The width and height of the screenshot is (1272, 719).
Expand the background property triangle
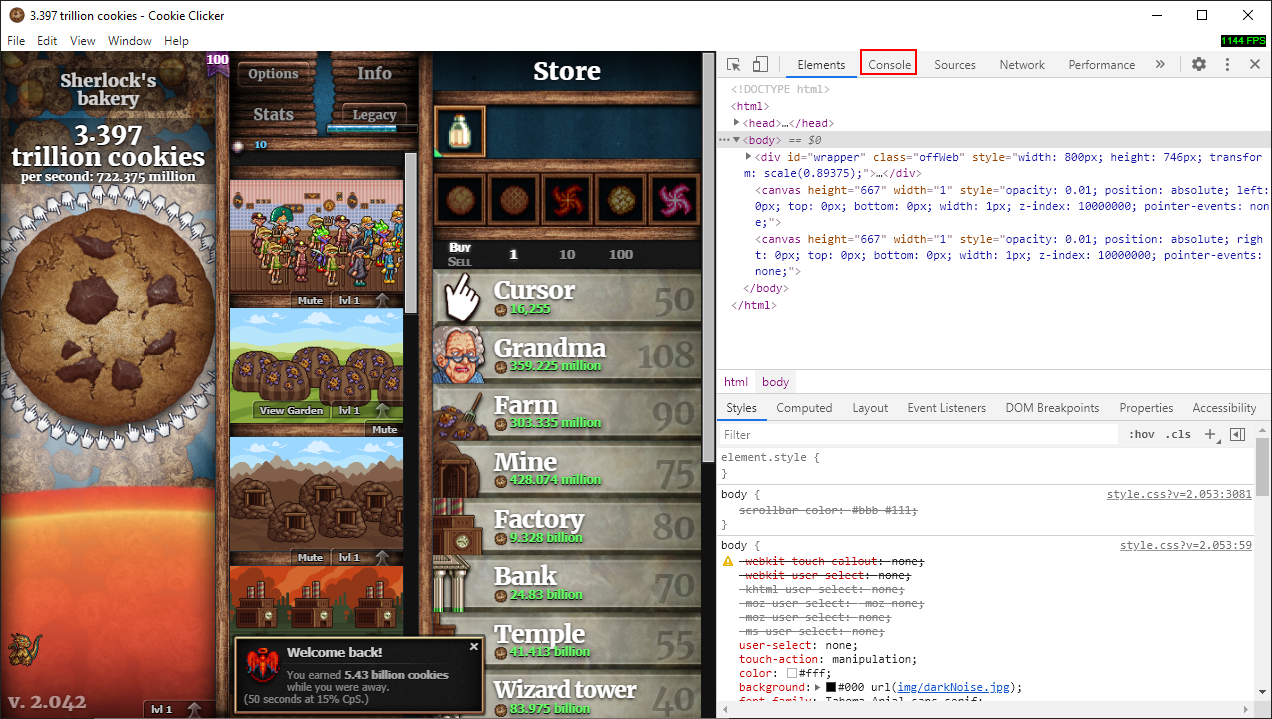click(x=818, y=687)
